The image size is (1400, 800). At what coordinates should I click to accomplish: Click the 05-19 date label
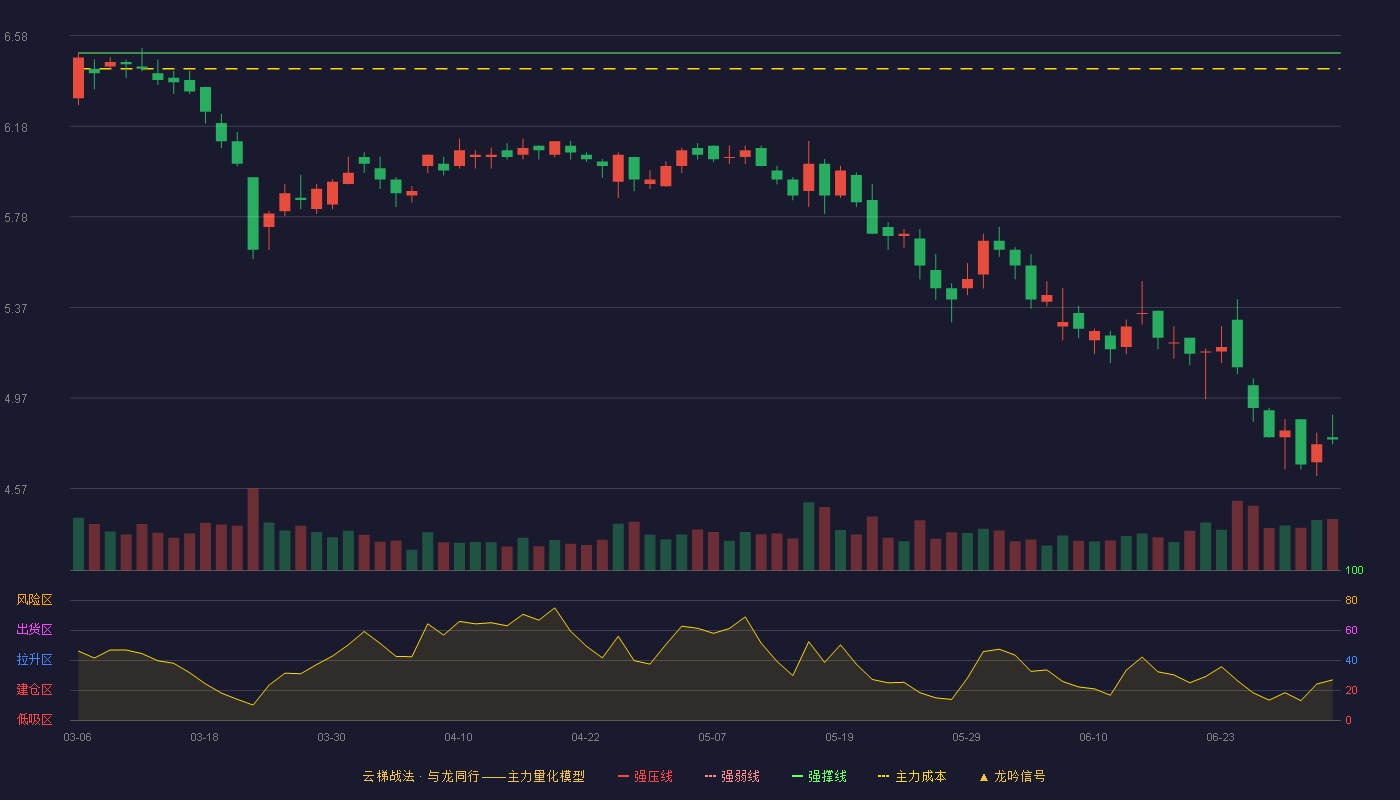839,737
